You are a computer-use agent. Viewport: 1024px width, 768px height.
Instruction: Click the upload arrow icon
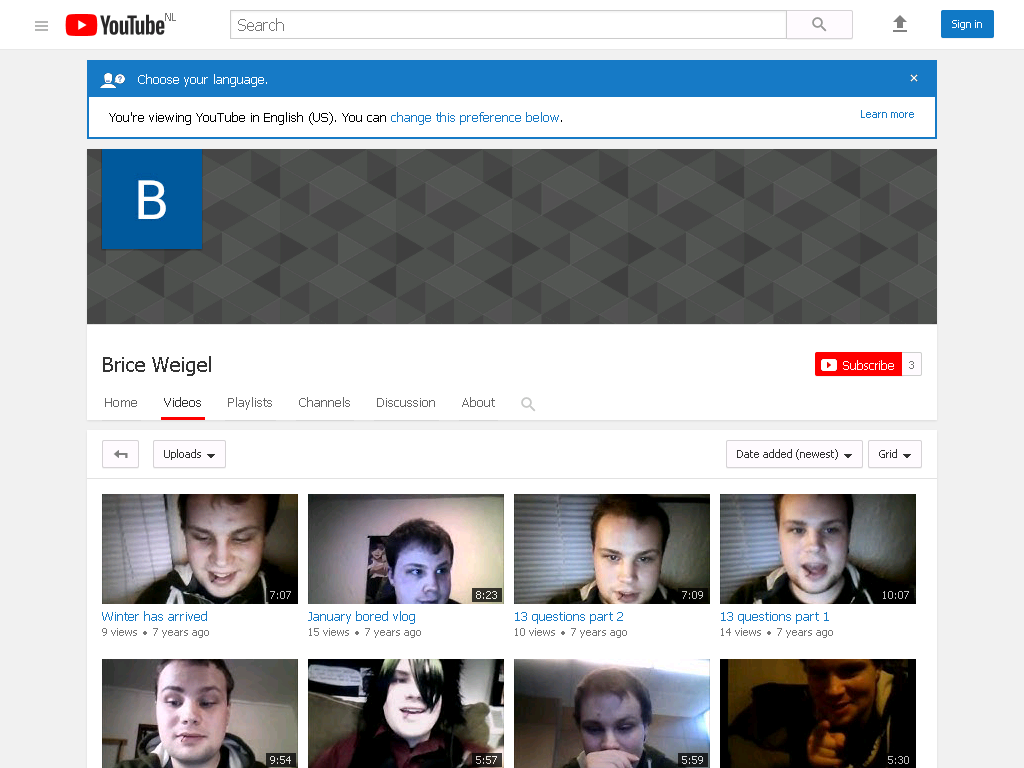click(x=900, y=24)
